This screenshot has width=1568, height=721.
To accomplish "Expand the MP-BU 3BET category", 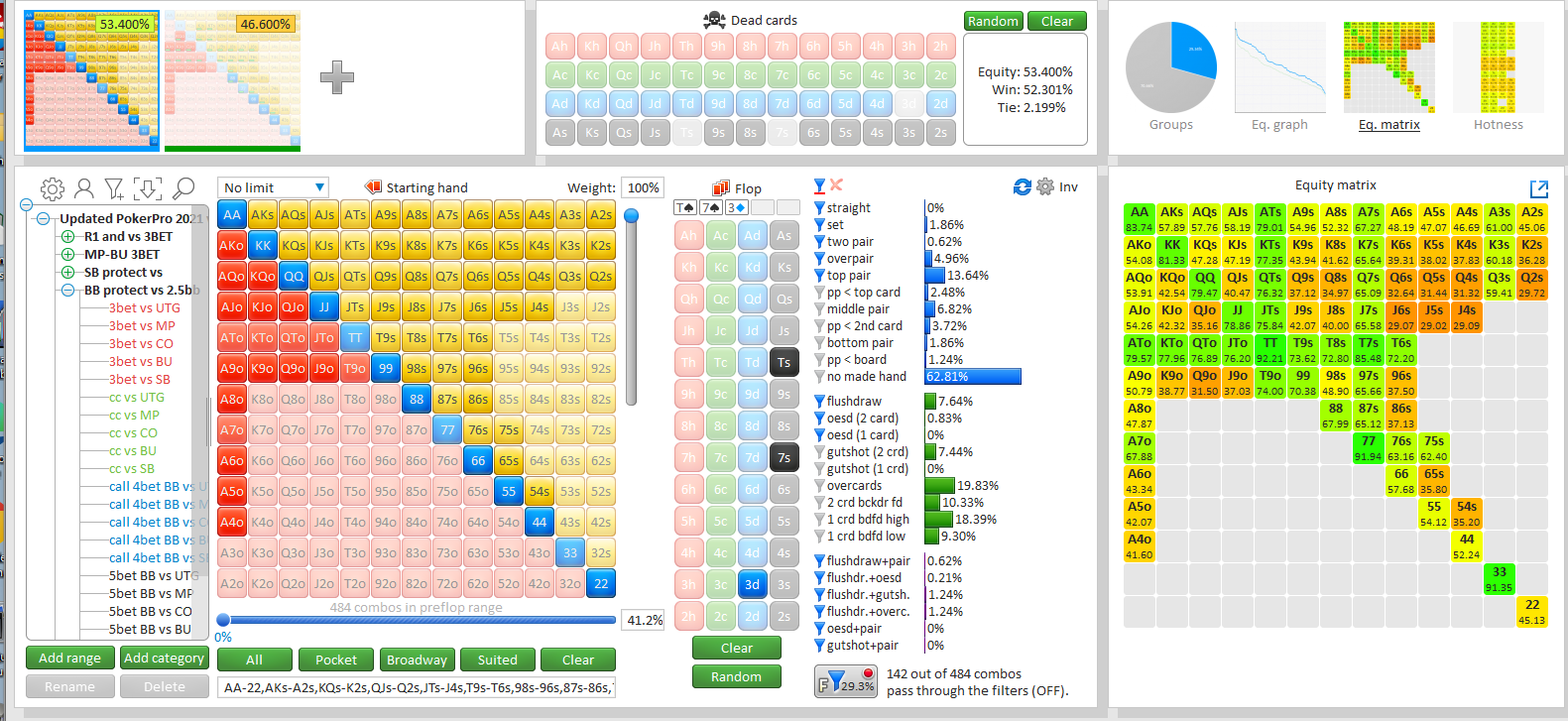I will pyautogui.click(x=67, y=255).
